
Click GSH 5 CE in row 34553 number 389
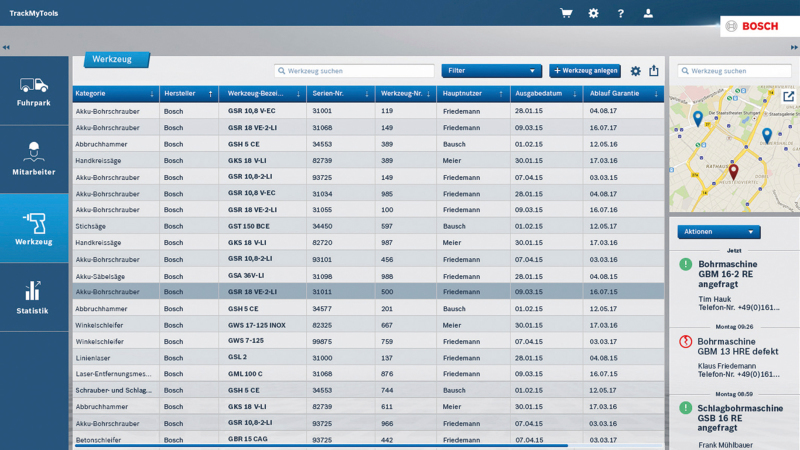[243, 144]
